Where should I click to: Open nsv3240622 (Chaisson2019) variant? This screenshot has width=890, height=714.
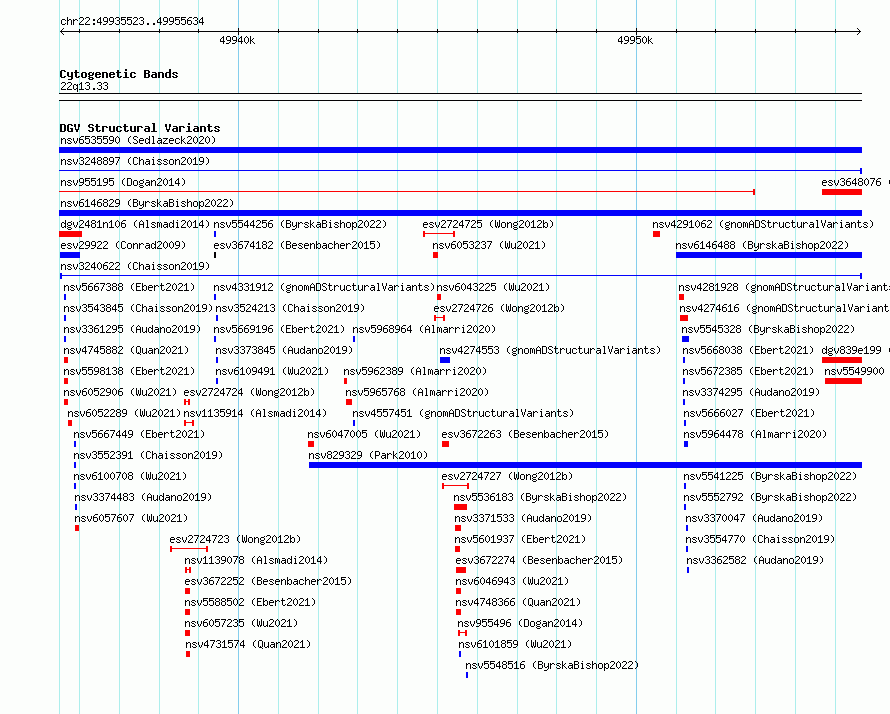tap(135, 266)
